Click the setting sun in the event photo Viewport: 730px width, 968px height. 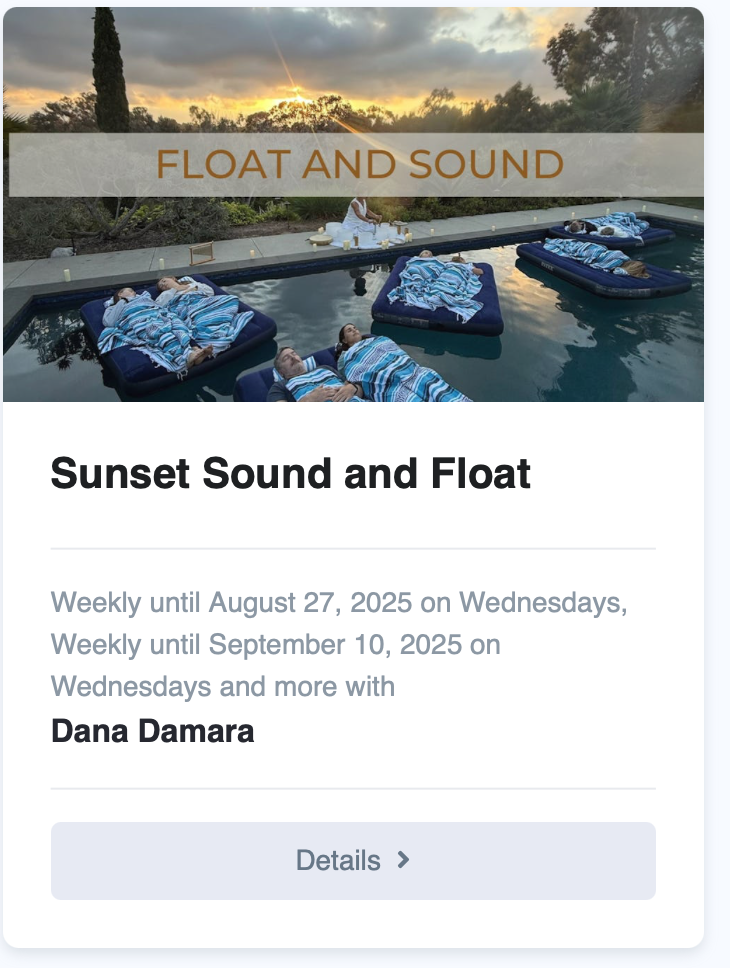298,96
